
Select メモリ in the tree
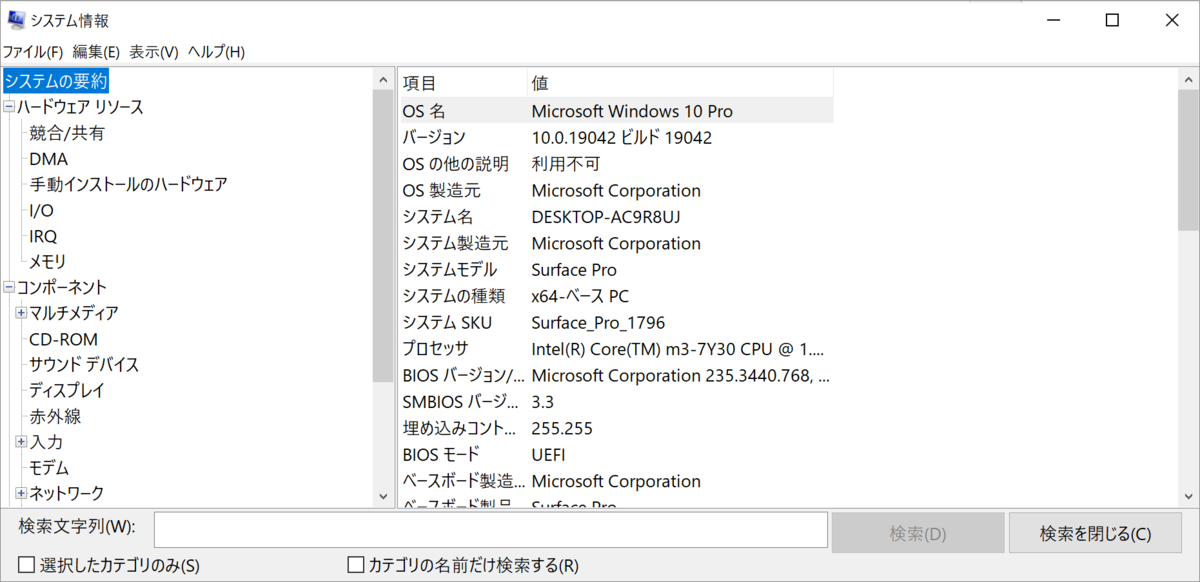[x=47, y=262]
